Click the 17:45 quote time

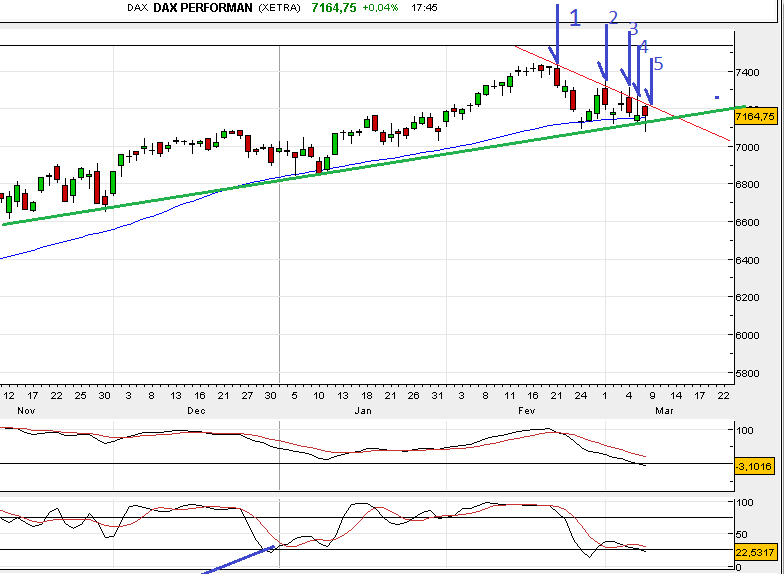point(424,8)
